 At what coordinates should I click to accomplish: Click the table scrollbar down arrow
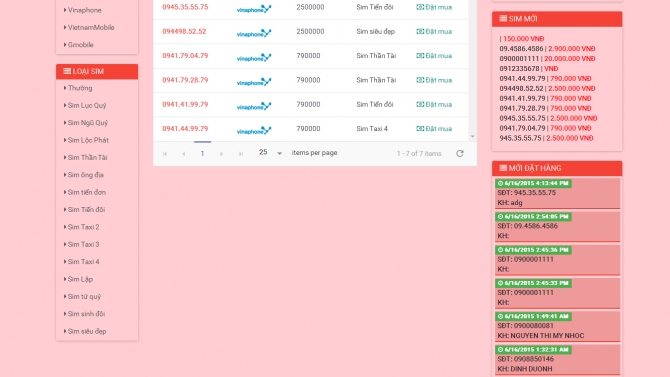(473, 137)
